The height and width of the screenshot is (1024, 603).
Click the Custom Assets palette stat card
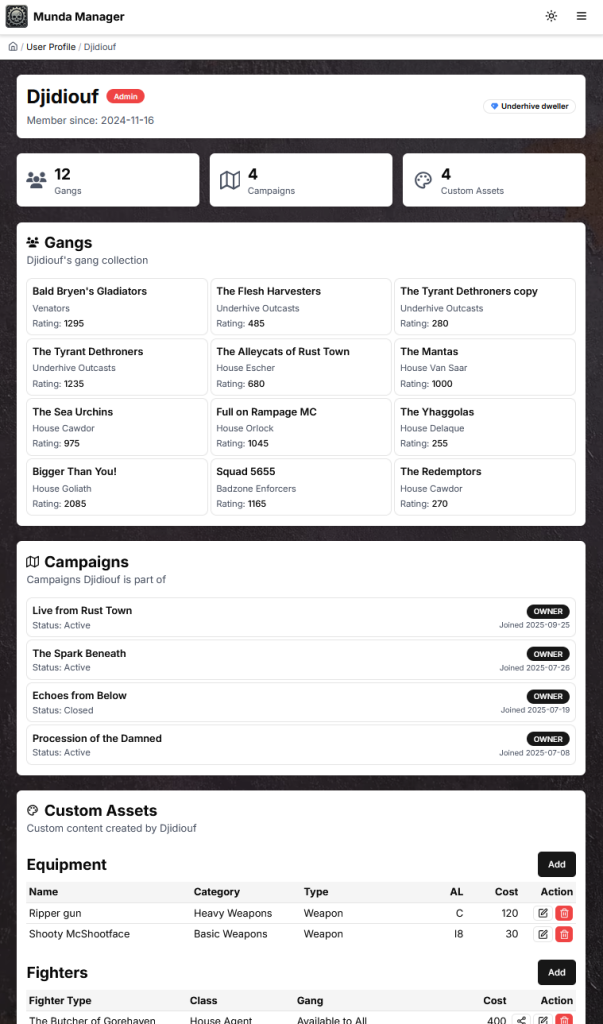click(493, 180)
